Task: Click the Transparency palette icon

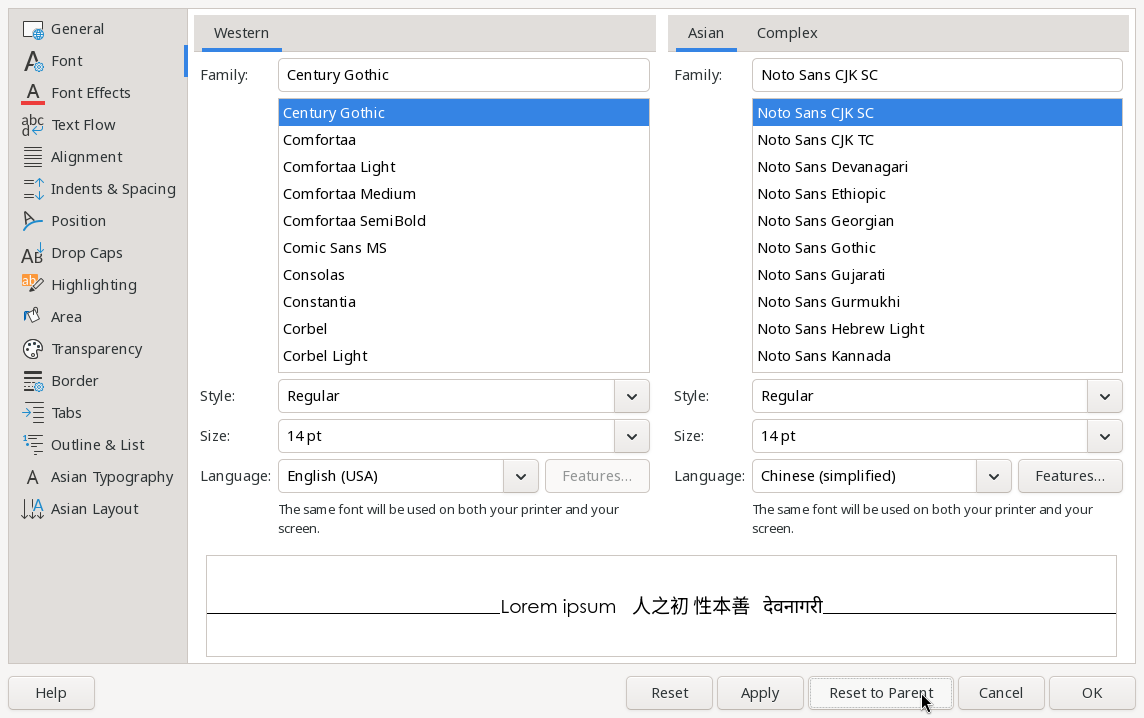Action: (33, 349)
